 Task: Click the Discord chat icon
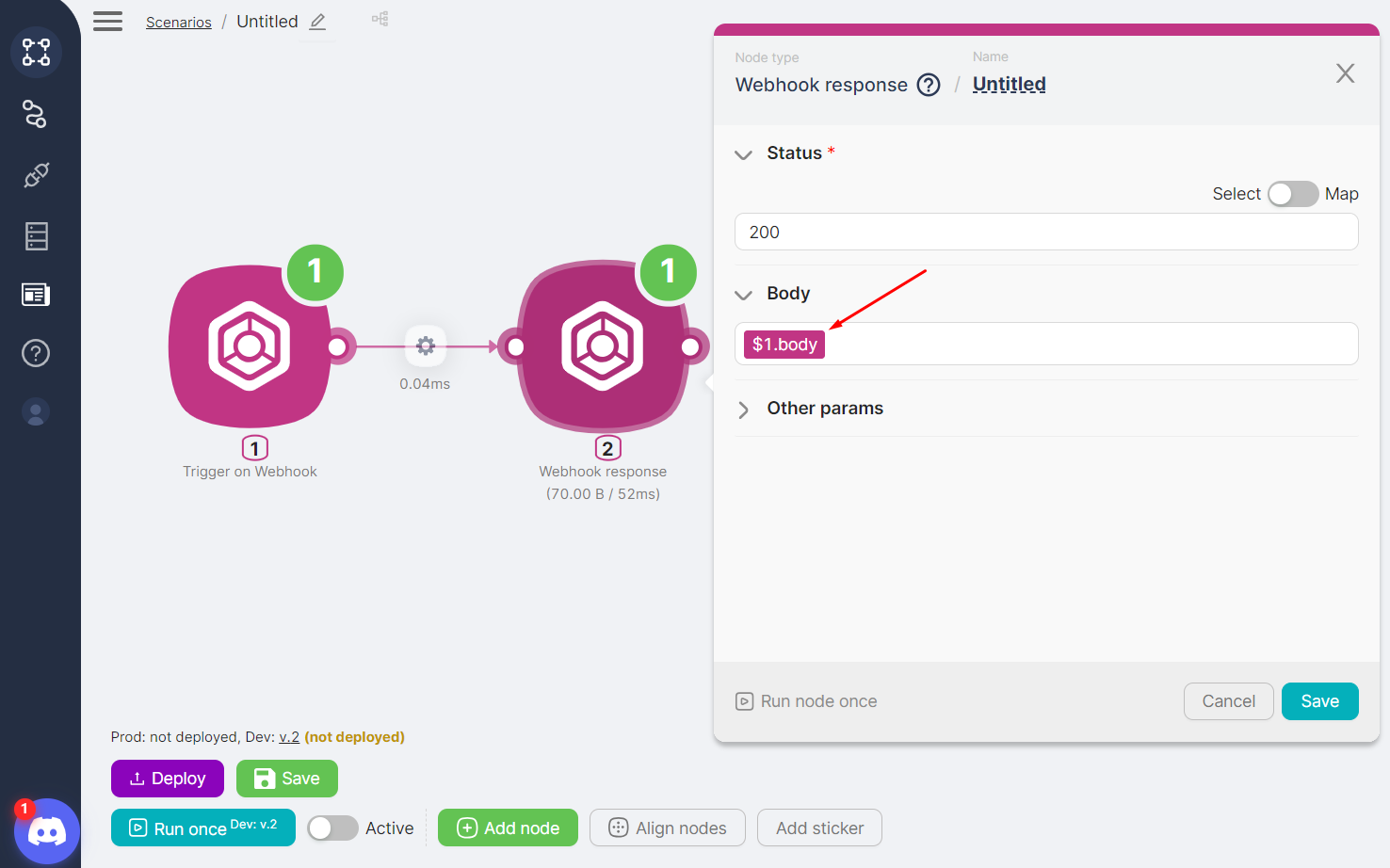point(47,831)
